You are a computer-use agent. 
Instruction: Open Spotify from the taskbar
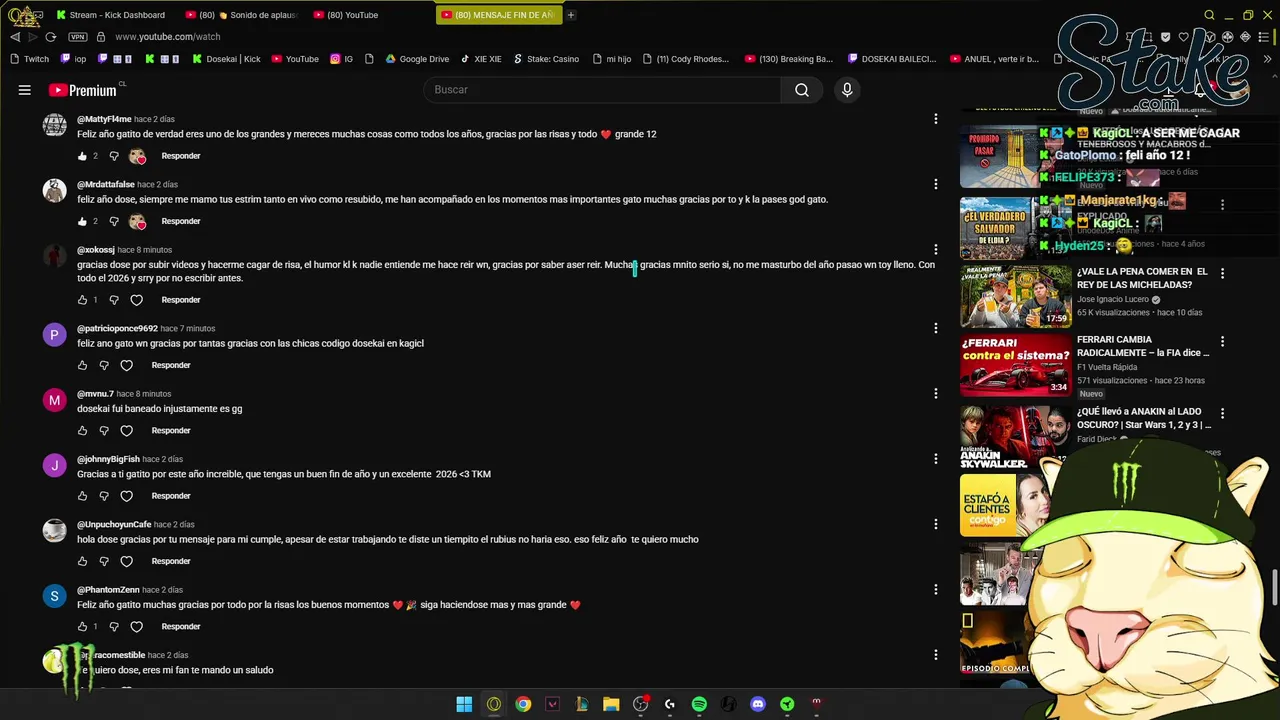pos(699,704)
